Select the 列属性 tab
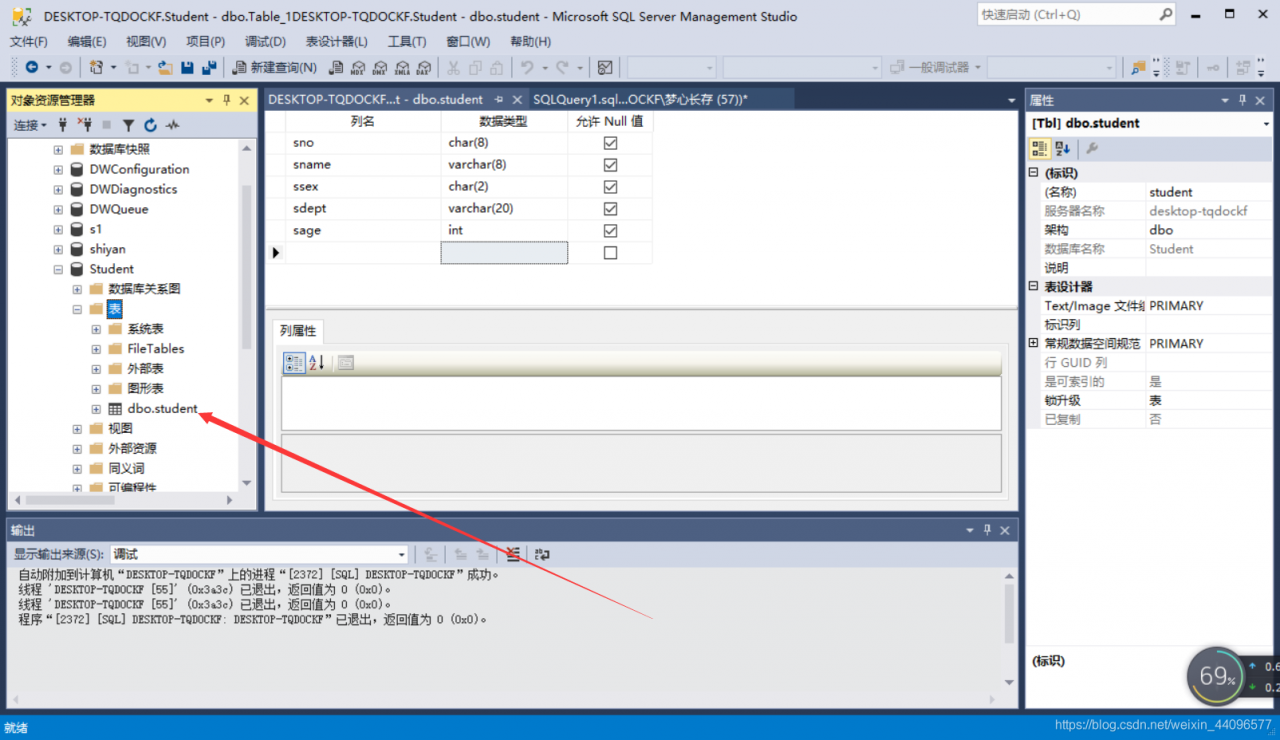Screen dimensions: 1280x740 coord(298,331)
